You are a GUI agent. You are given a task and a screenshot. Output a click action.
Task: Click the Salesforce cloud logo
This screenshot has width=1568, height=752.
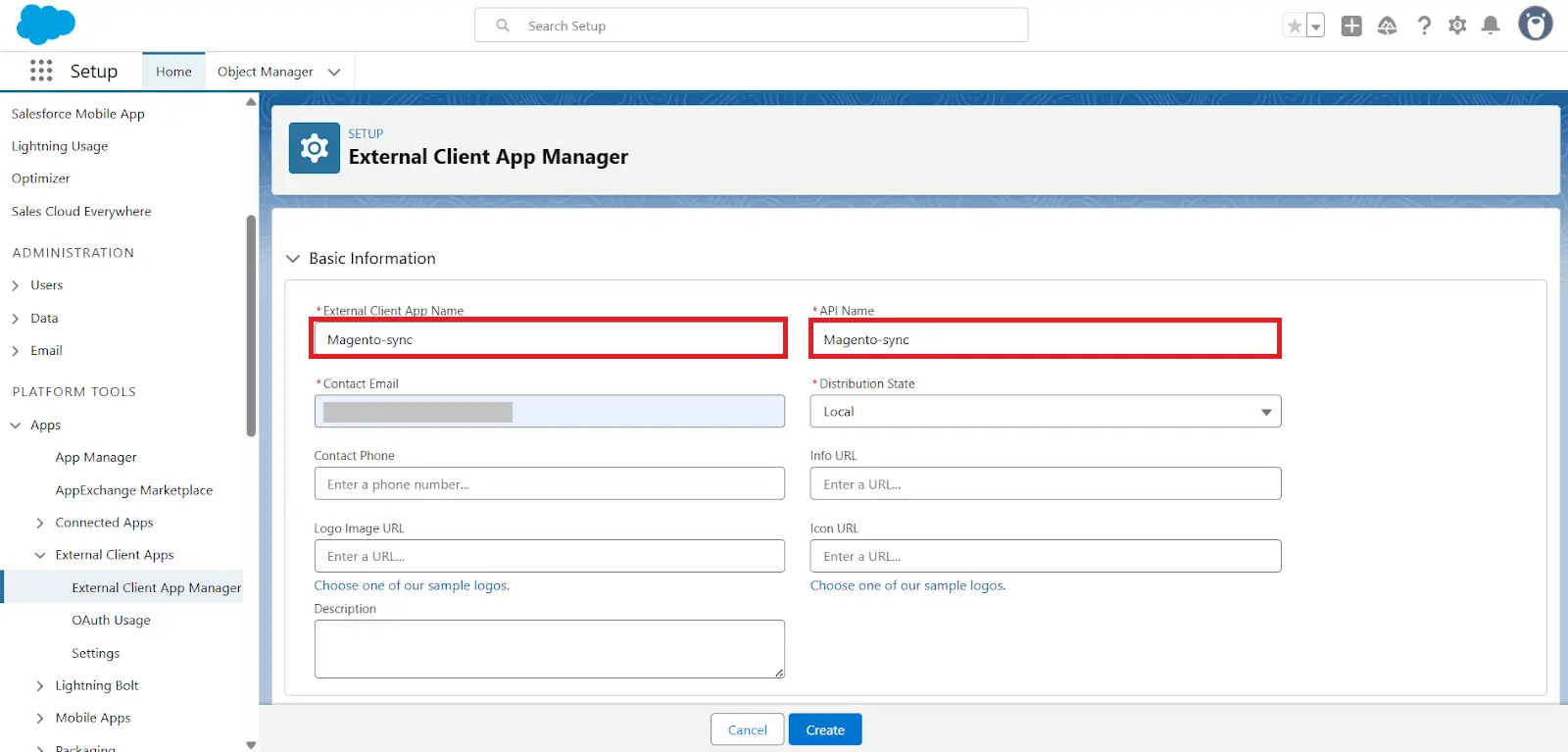point(45,25)
